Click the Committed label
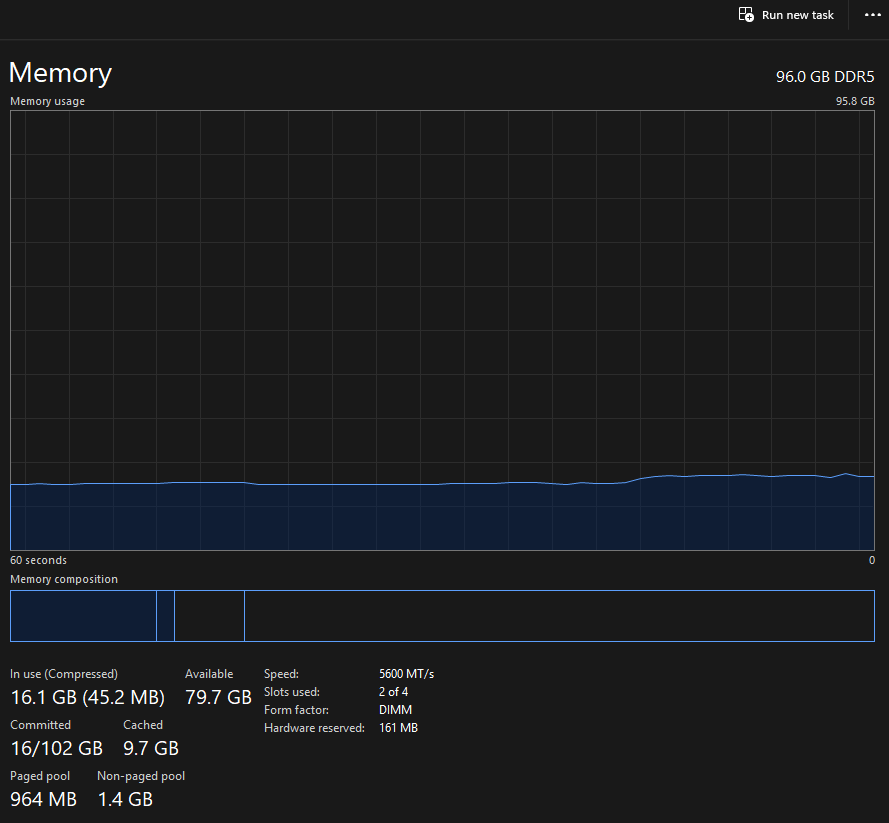 click(x=40, y=725)
